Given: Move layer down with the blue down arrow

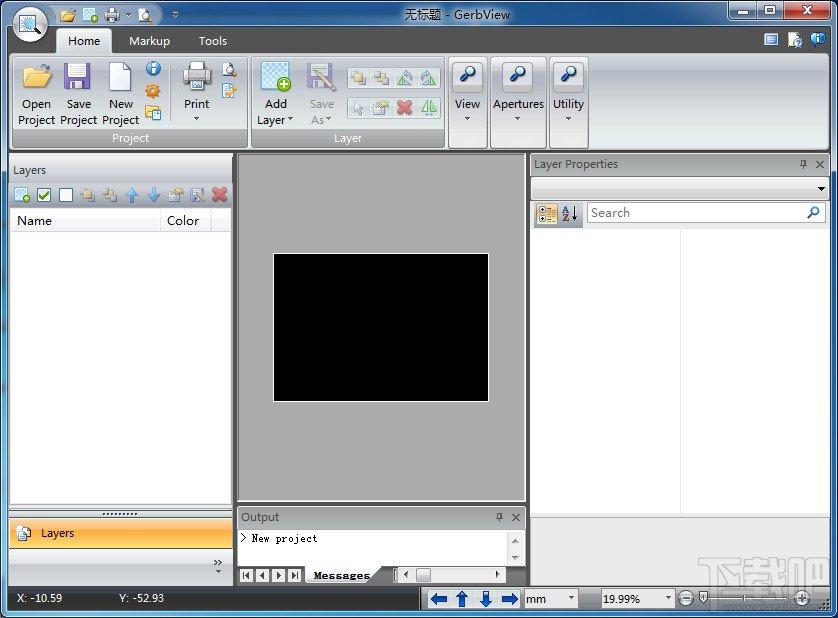Looking at the screenshot, I should point(154,195).
